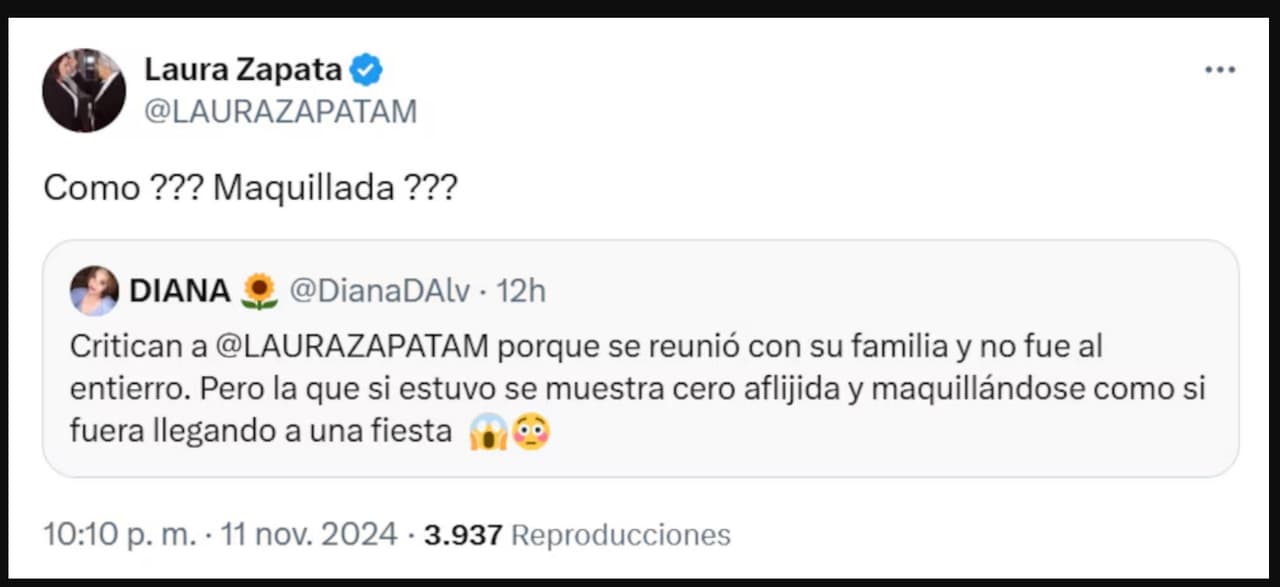Click the Reproducciones label
Screen dimensions: 1280x587
tap(620, 535)
